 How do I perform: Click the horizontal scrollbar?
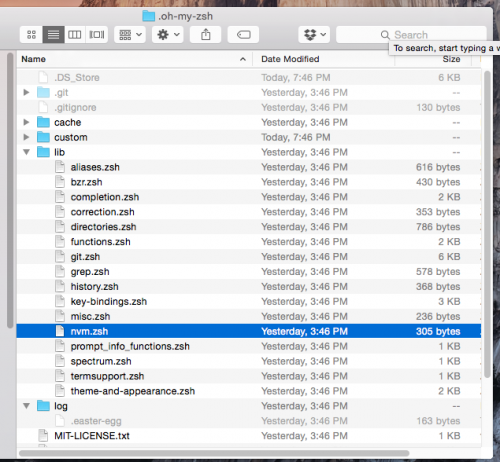point(214,453)
